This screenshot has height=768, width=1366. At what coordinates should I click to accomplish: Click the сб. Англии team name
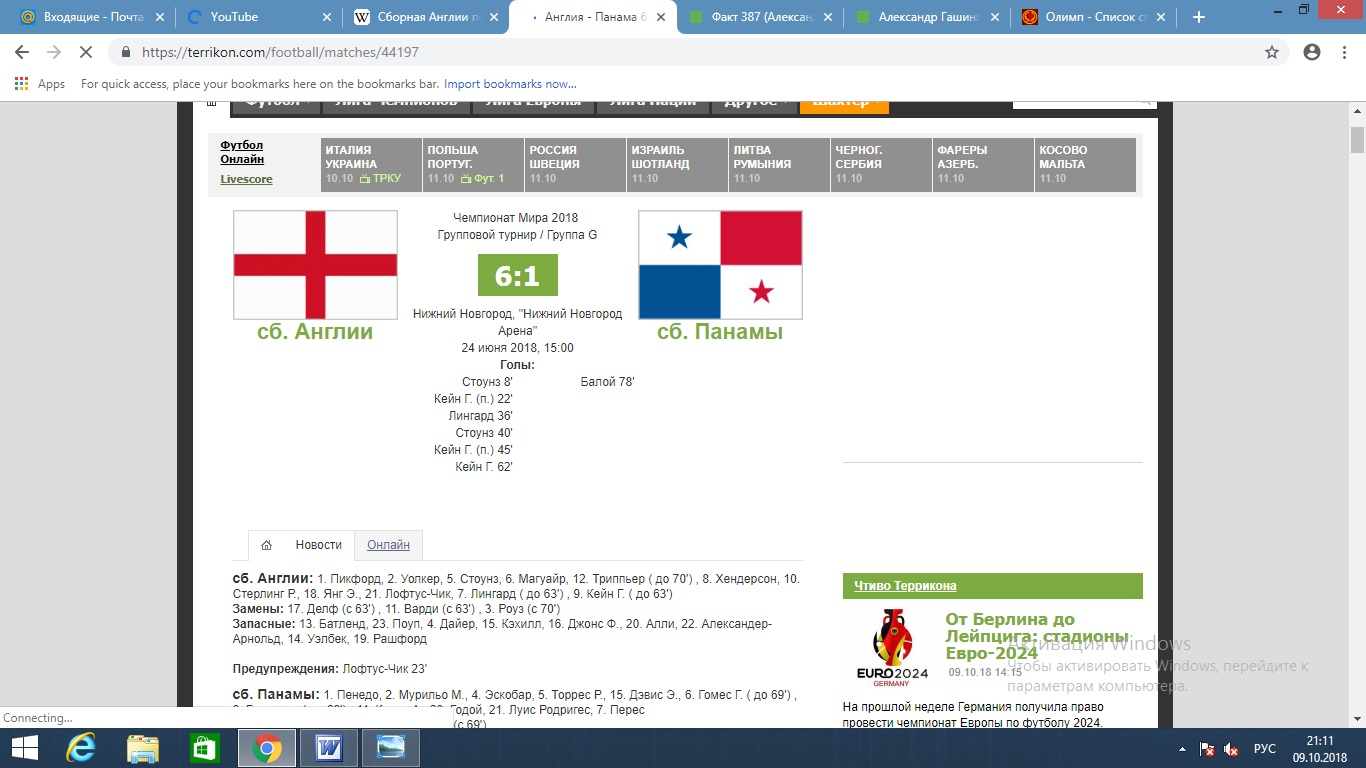click(315, 332)
